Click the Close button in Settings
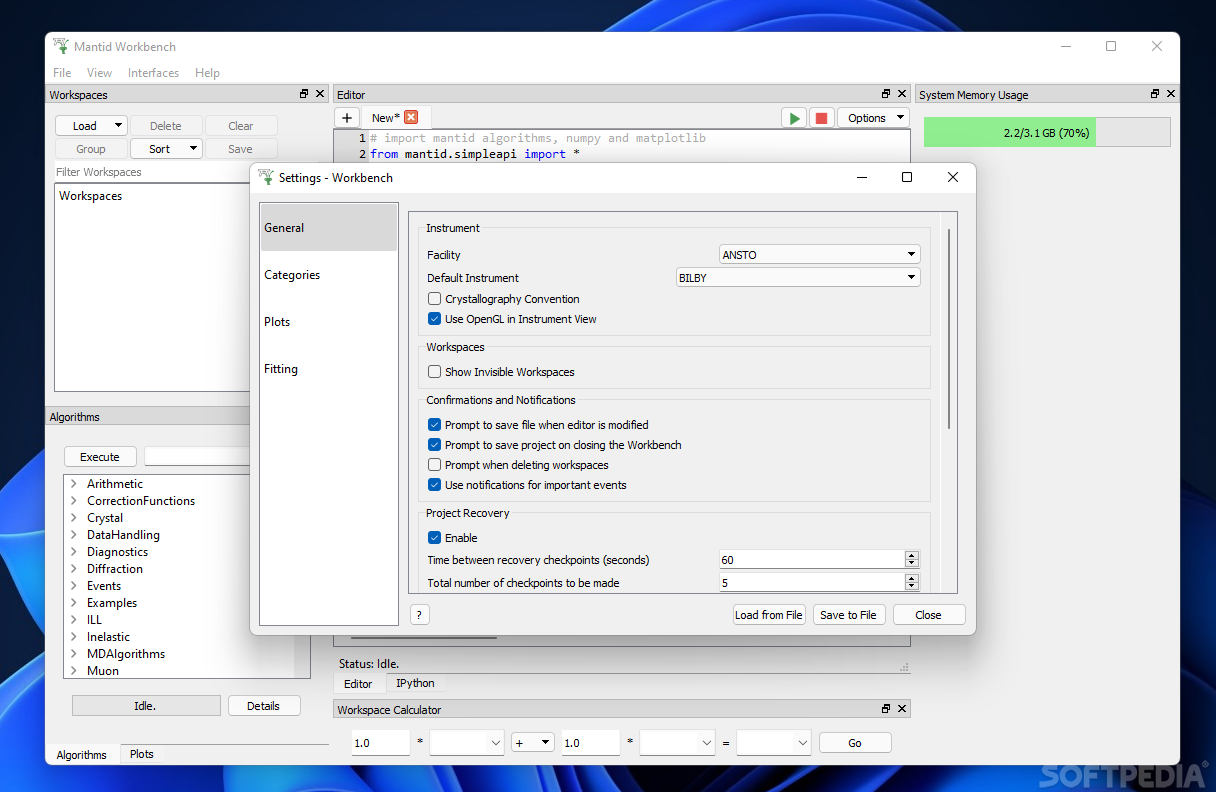Screen dimensions: 1224x803 click(928, 615)
